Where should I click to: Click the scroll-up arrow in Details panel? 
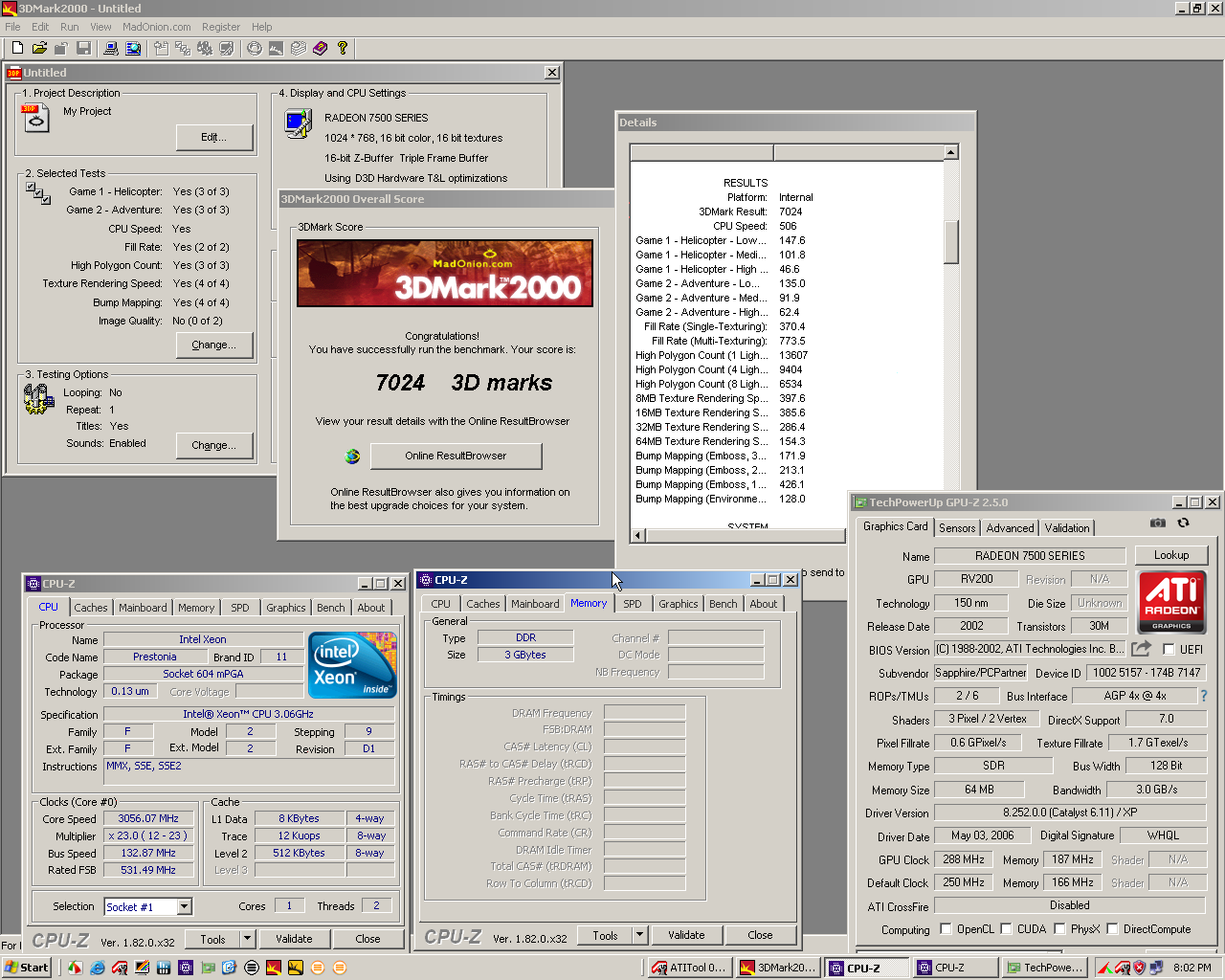[x=950, y=152]
